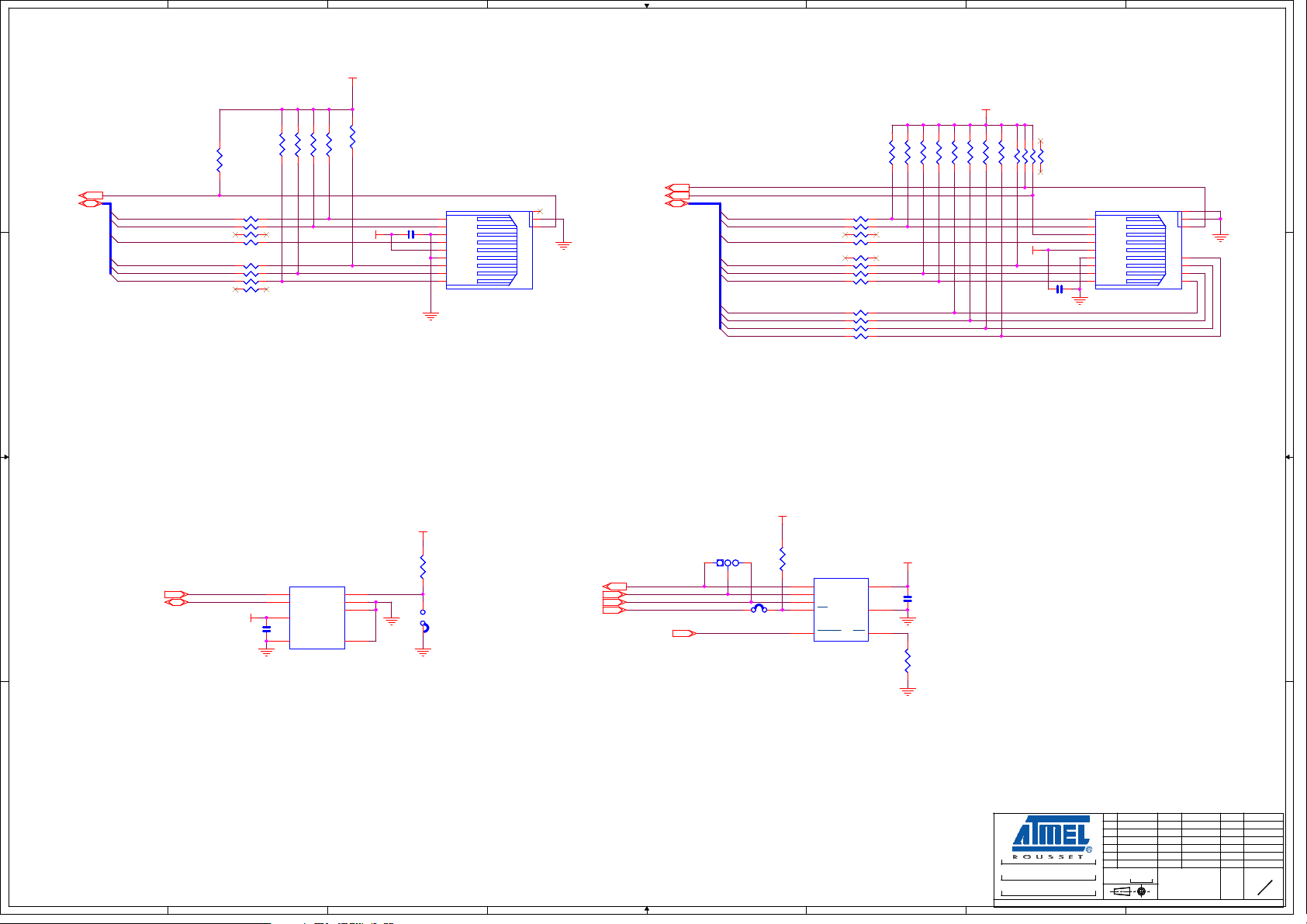Select the top-right card connector symbol
Screen dimensions: 1307x924
[1138, 250]
